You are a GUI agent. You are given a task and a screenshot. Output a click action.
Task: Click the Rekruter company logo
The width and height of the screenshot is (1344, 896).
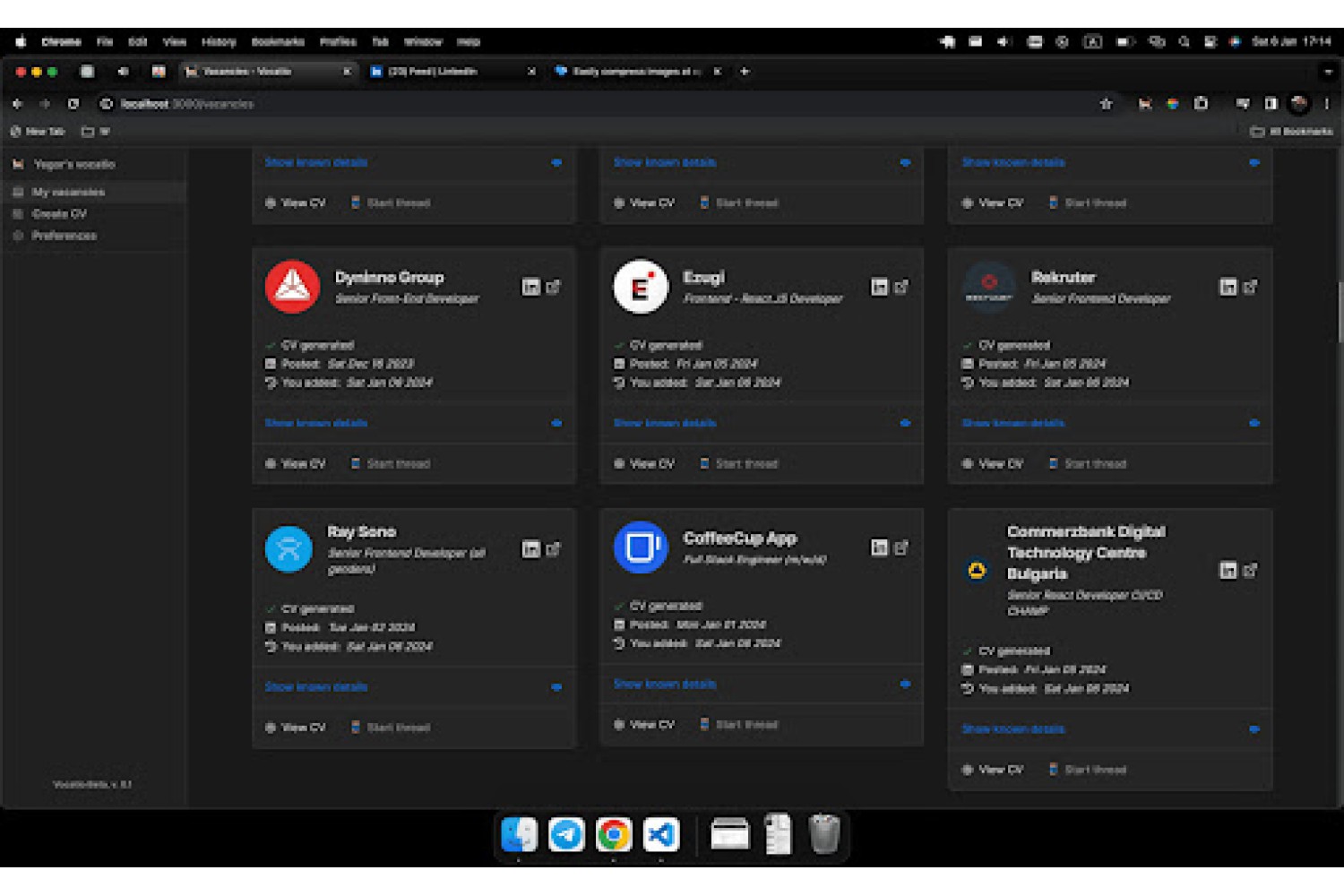(989, 287)
